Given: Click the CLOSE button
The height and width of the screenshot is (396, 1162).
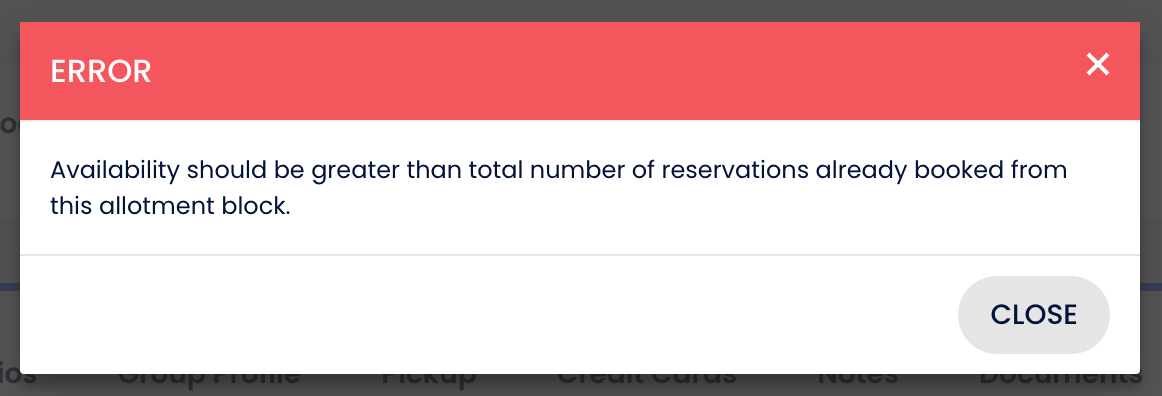Looking at the screenshot, I should (x=1034, y=314).
